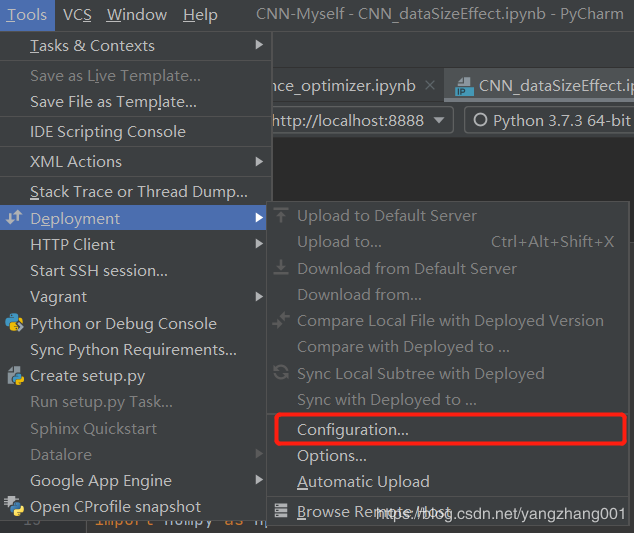Open Deployment Options
The height and width of the screenshot is (533, 634).
pos(448,456)
